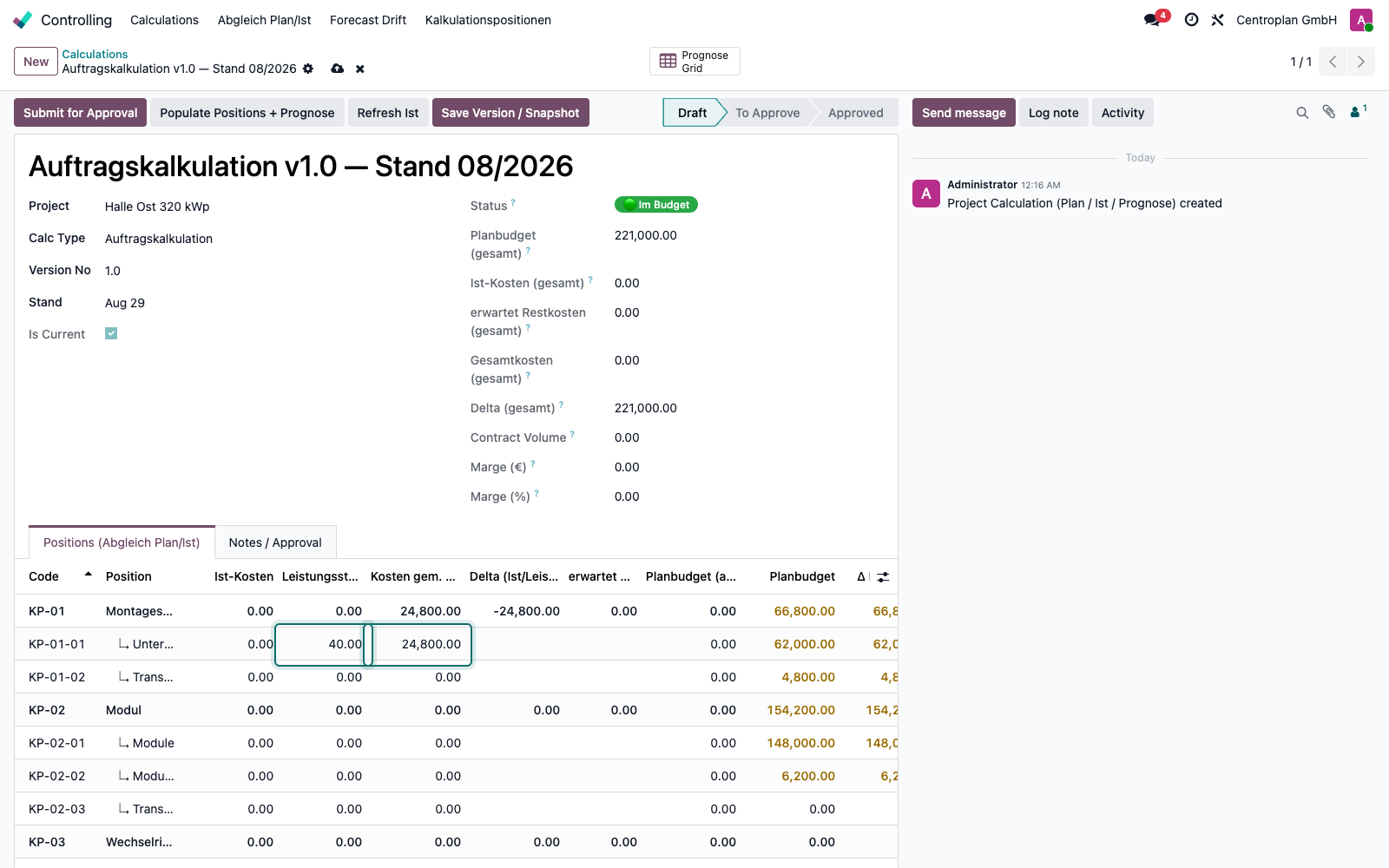1389x868 pixels.
Task: Open optional columns settings in table header
Action: 883,576
